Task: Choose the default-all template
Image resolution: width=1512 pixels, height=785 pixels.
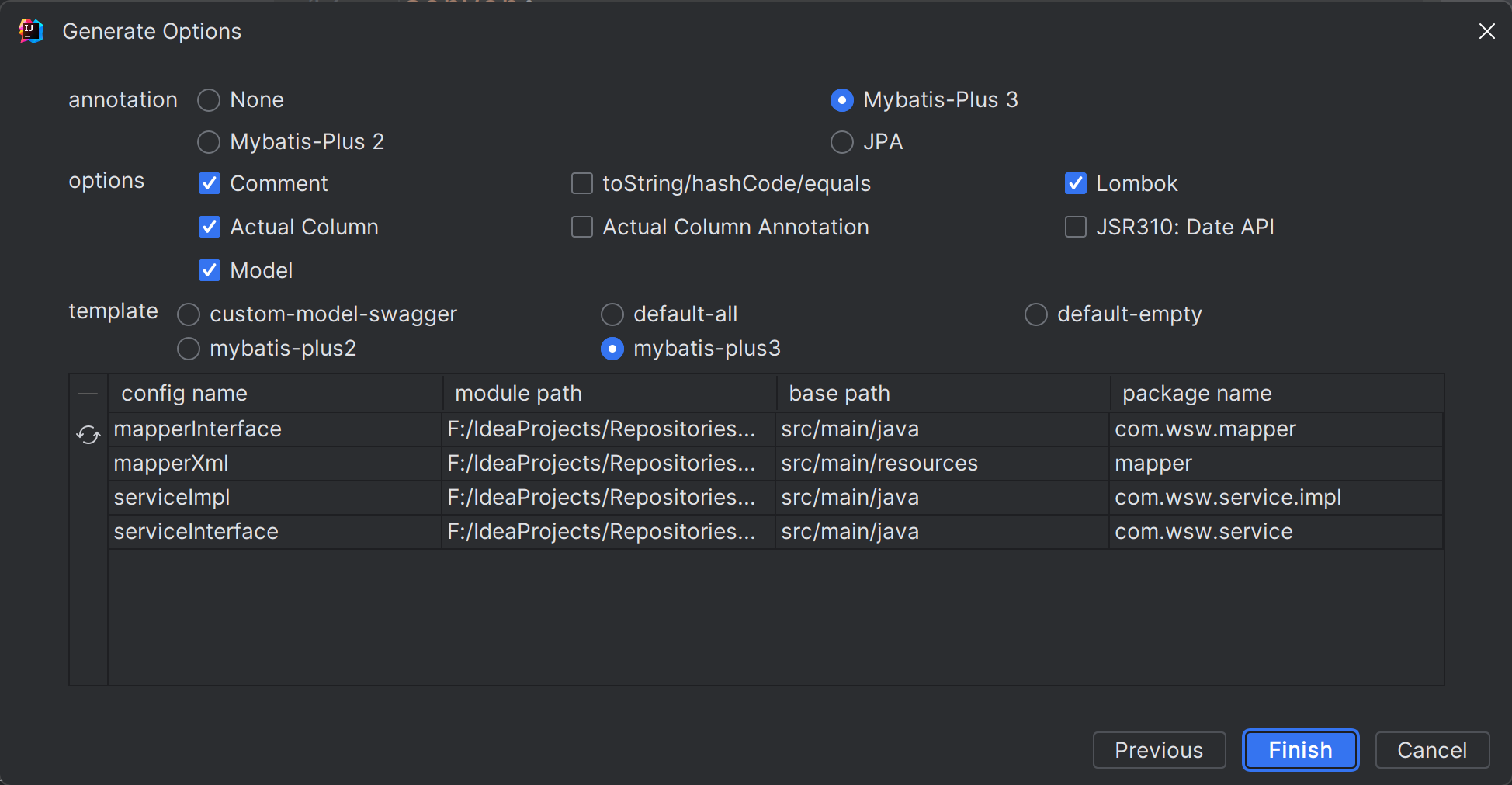Action: tap(612, 314)
